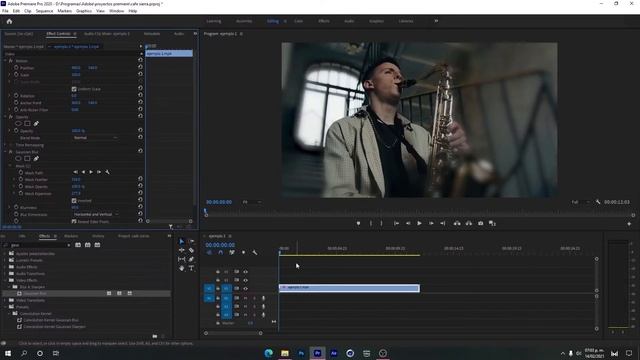
Task: Click the effects search input field
Action: coord(38,245)
